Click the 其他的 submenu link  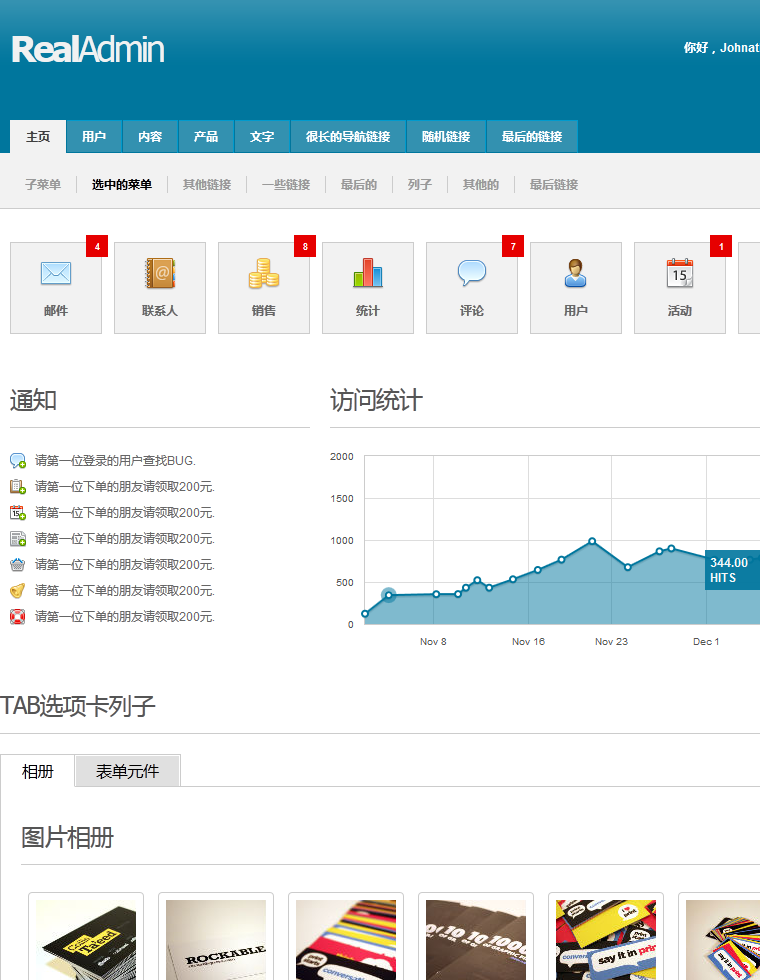click(481, 184)
